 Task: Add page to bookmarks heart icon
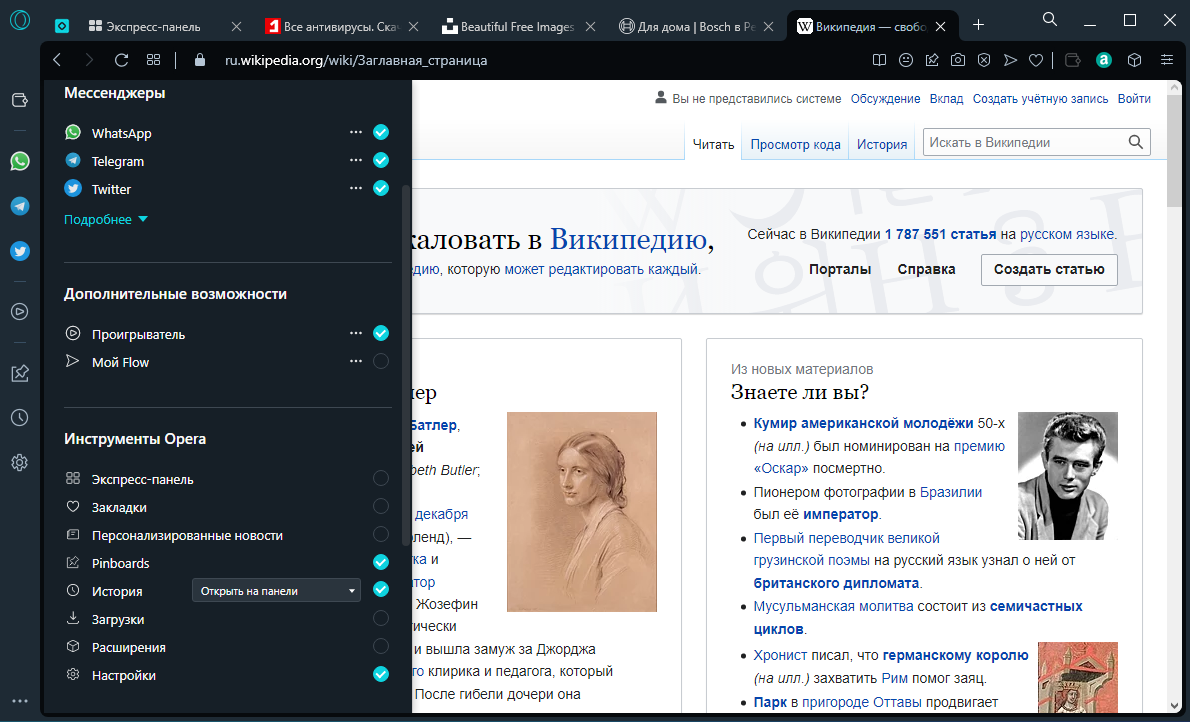point(1036,60)
